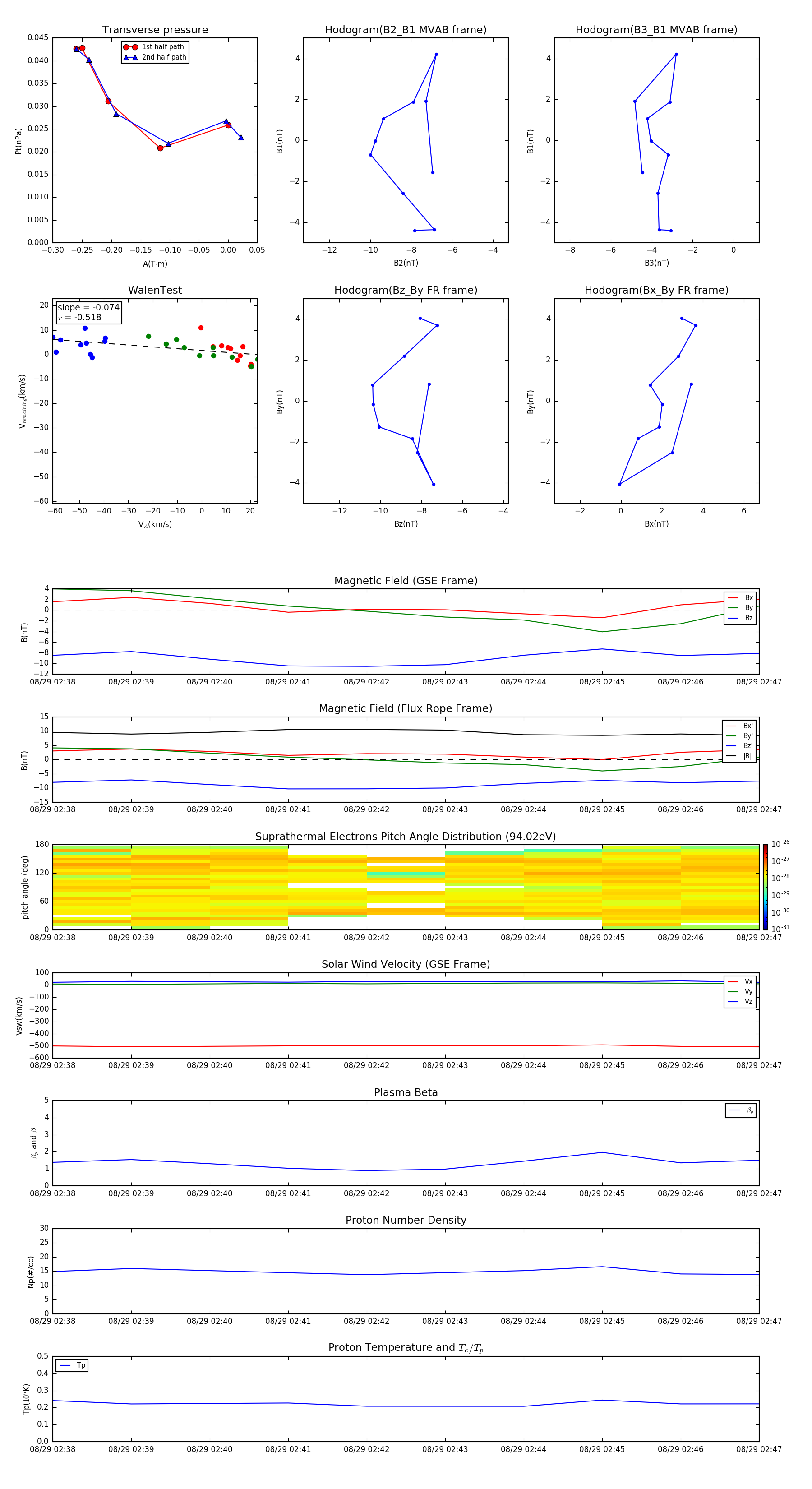
Task: Click the "Tp(10^6K)" y-axis label
Action: (26, 1399)
